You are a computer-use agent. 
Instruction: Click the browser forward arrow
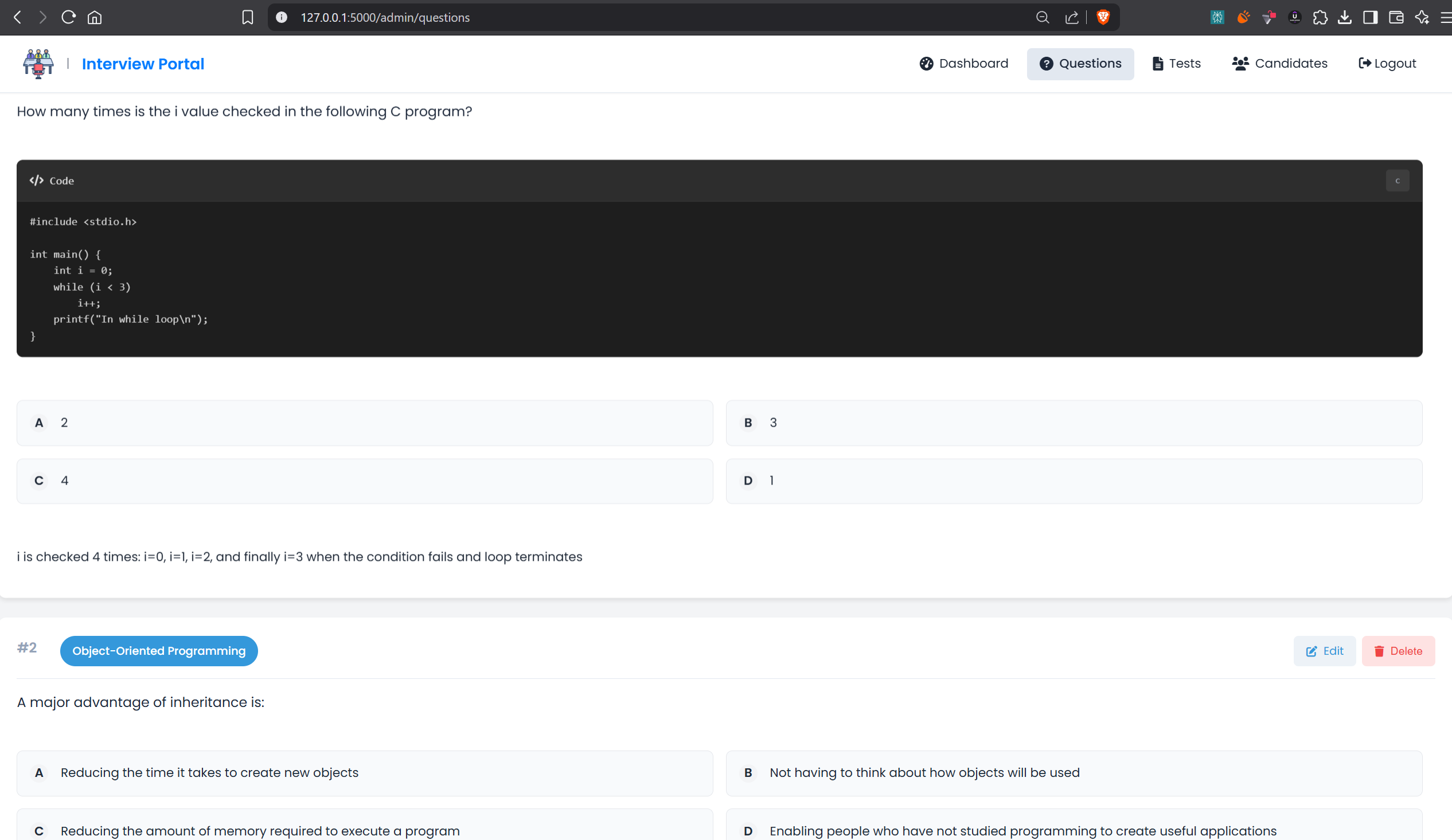[x=42, y=17]
